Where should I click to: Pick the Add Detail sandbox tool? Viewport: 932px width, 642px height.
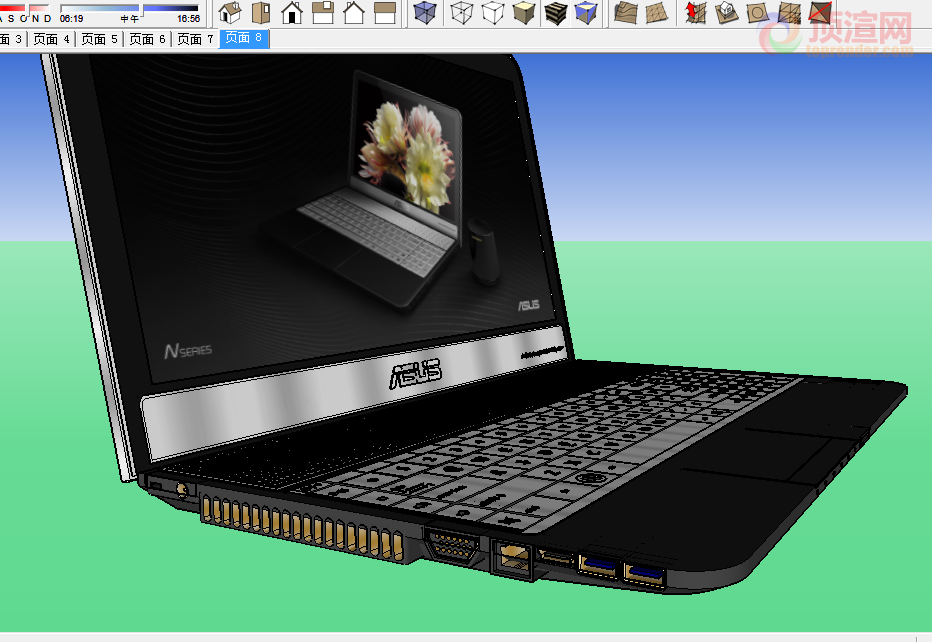(x=789, y=12)
